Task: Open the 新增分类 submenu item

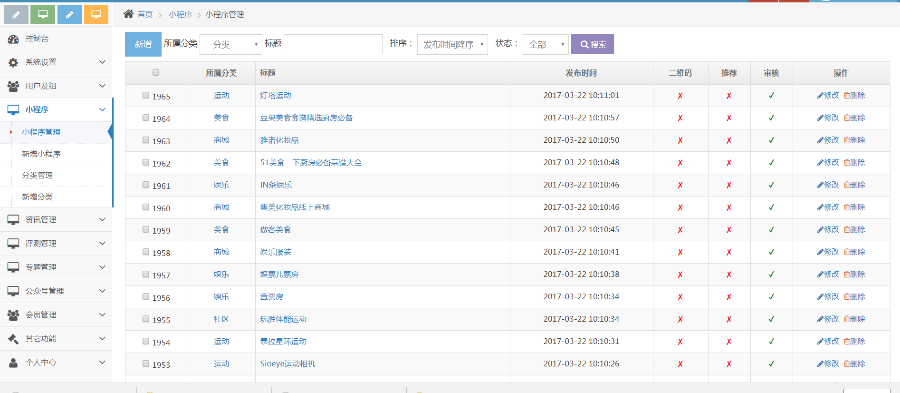Action: tap(37, 197)
